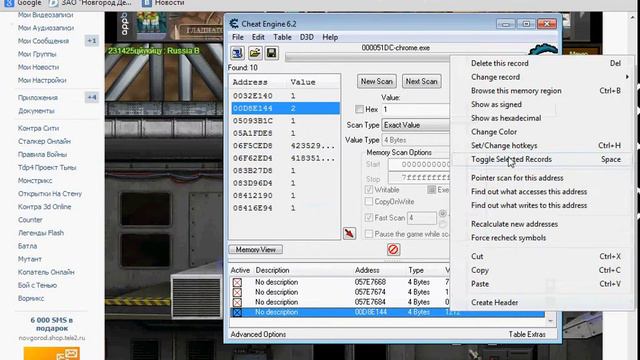This screenshot has width=640, height=360.
Task: Click the Fast Scan alignment field
Action: point(422,218)
